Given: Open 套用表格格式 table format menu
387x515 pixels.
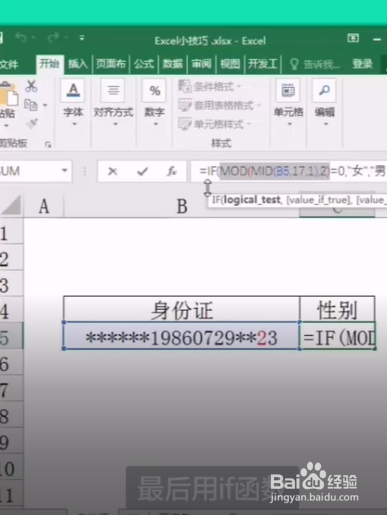Looking at the screenshot, I should [x=219, y=106].
